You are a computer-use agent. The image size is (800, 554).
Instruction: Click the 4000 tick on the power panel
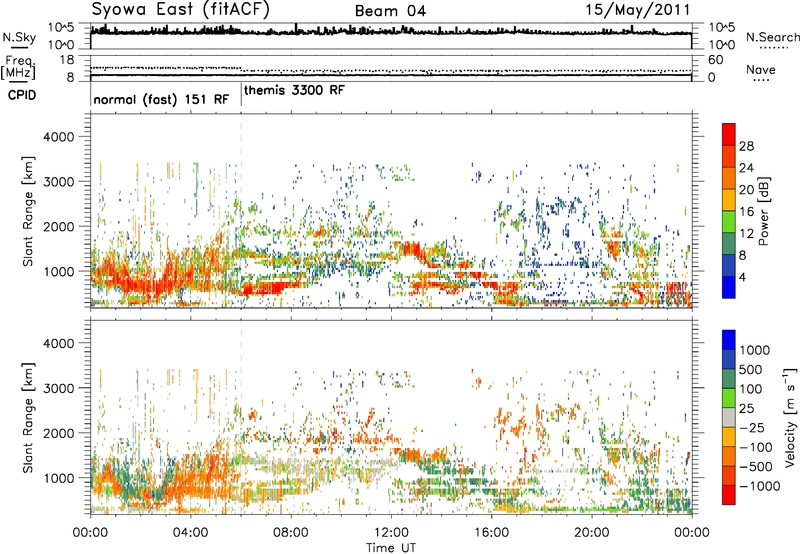click(x=58, y=137)
